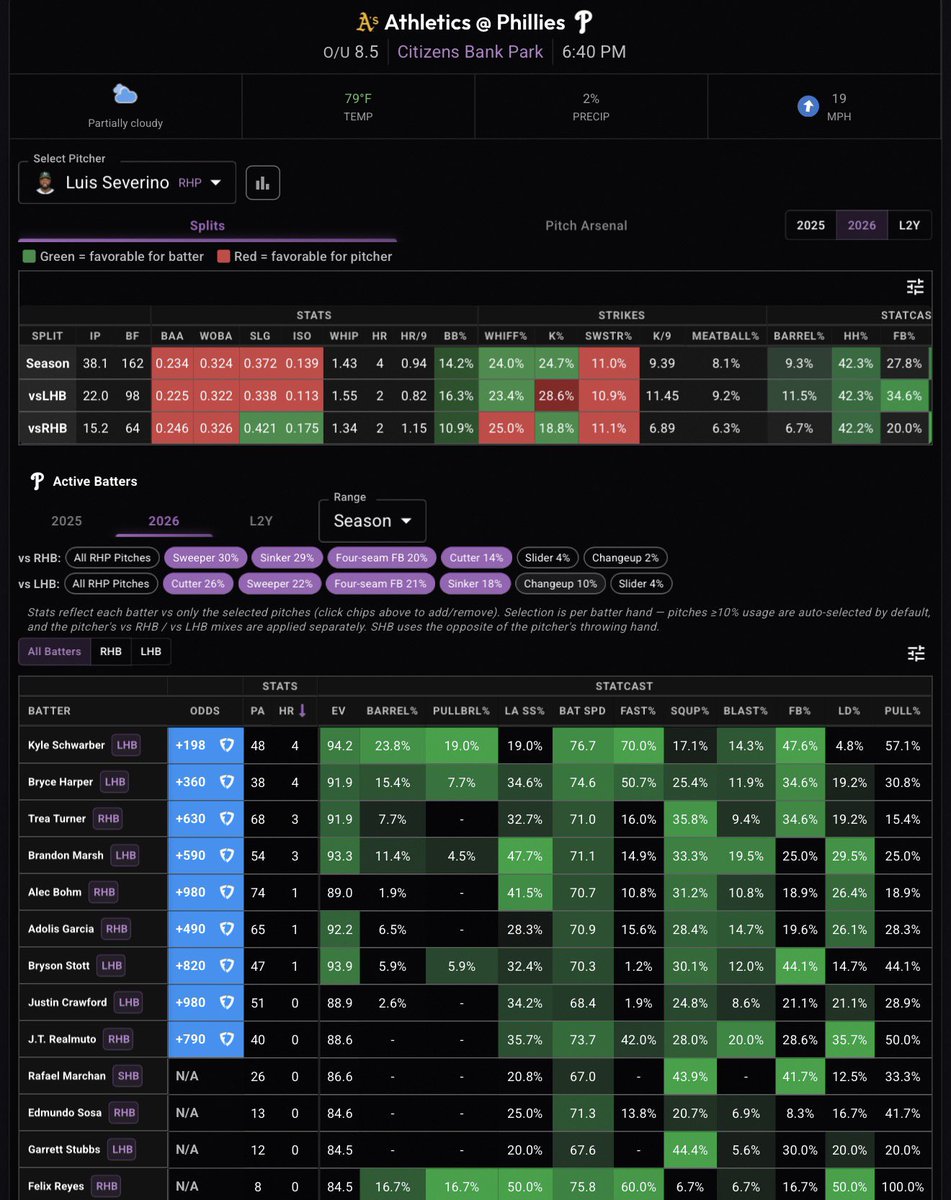Viewport: 951px width, 1200px height.
Task: Filter batters to LHB only
Action: (x=150, y=652)
